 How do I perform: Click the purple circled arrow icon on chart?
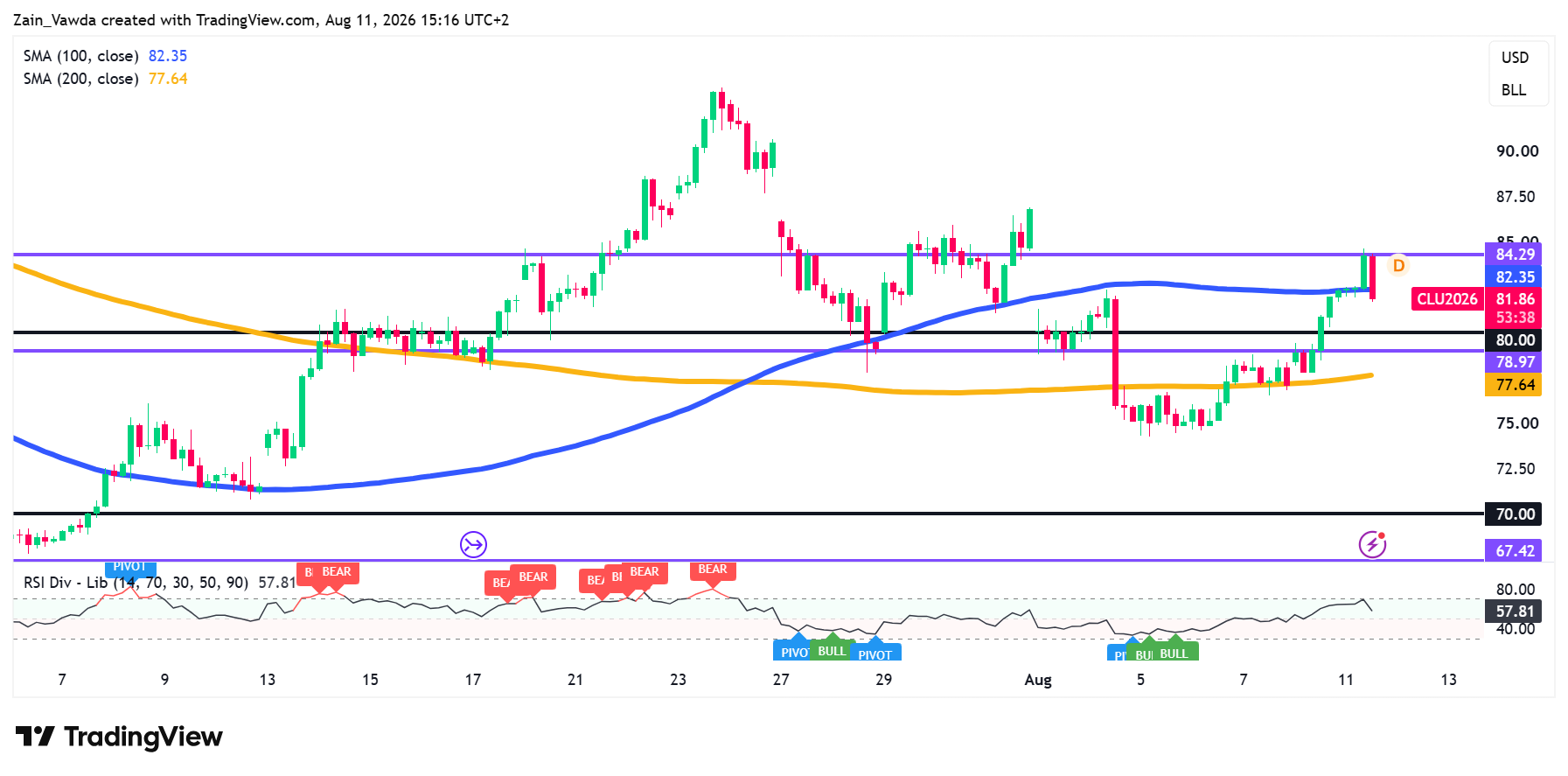click(x=473, y=545)
